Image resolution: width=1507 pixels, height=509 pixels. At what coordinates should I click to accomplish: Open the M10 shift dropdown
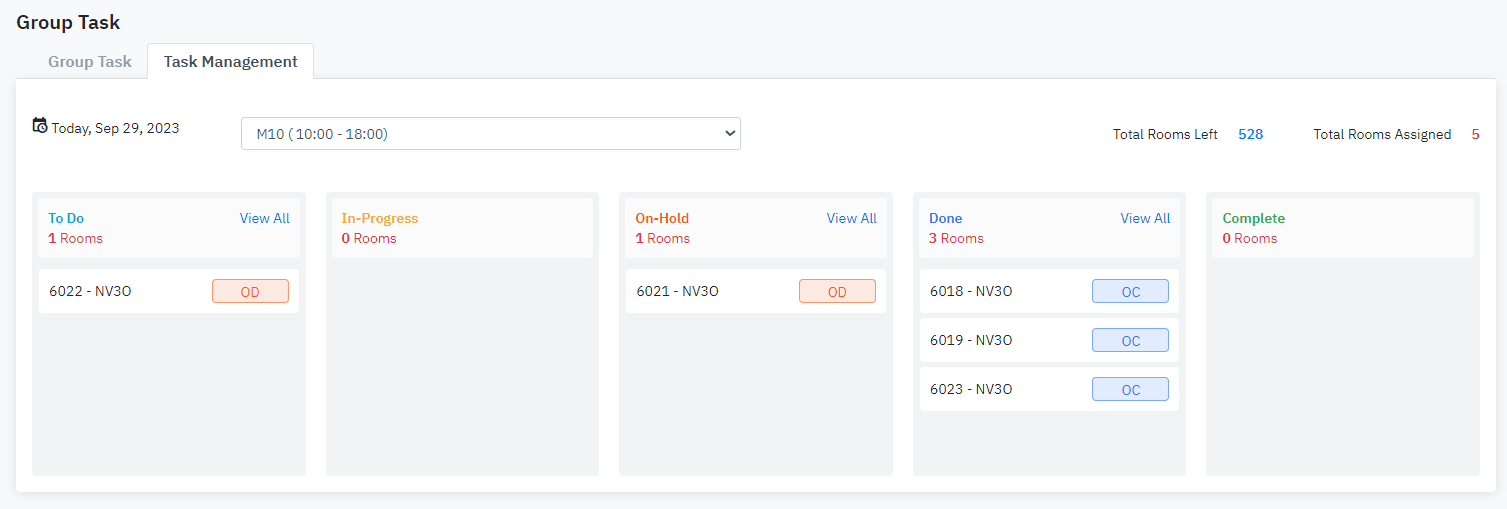tap(490, 134)
